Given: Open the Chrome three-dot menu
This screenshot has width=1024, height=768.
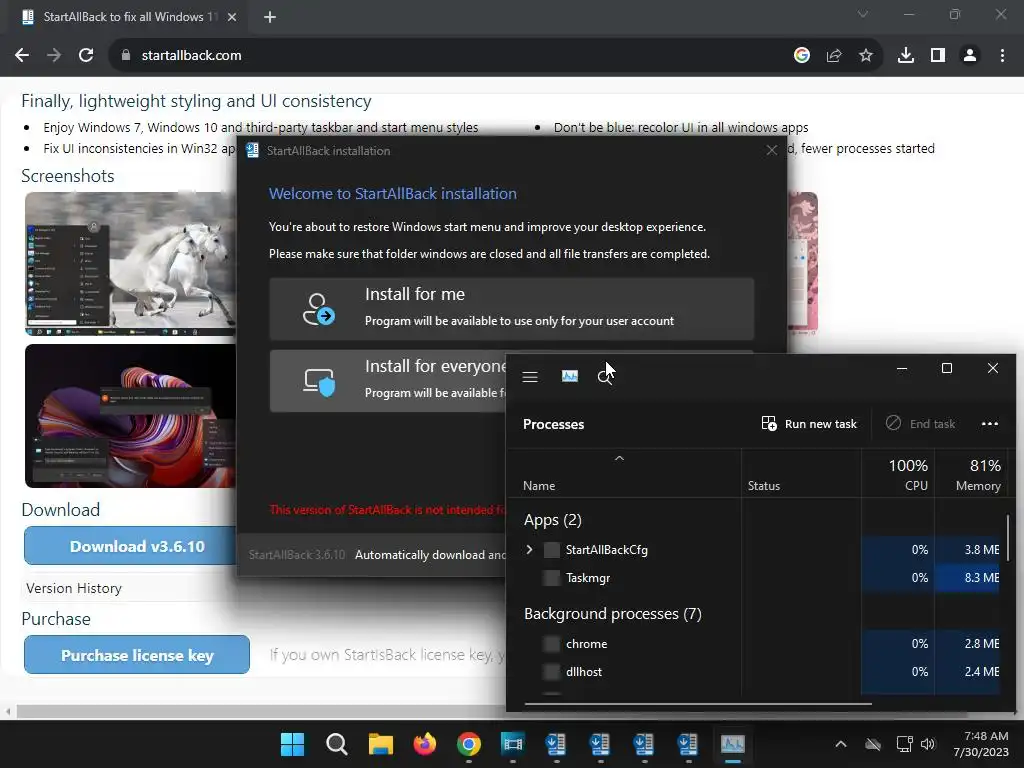Looking at the screenshot, I should point(1002,56).
